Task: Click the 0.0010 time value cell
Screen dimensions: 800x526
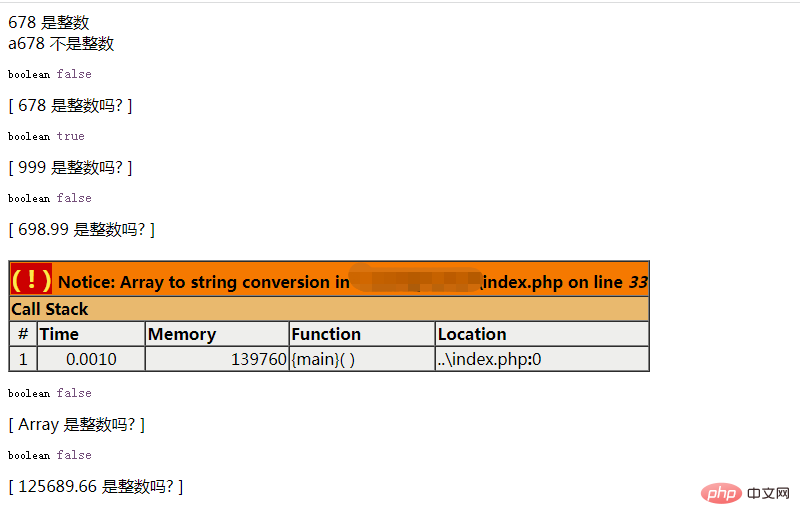Action: point(91,359)
